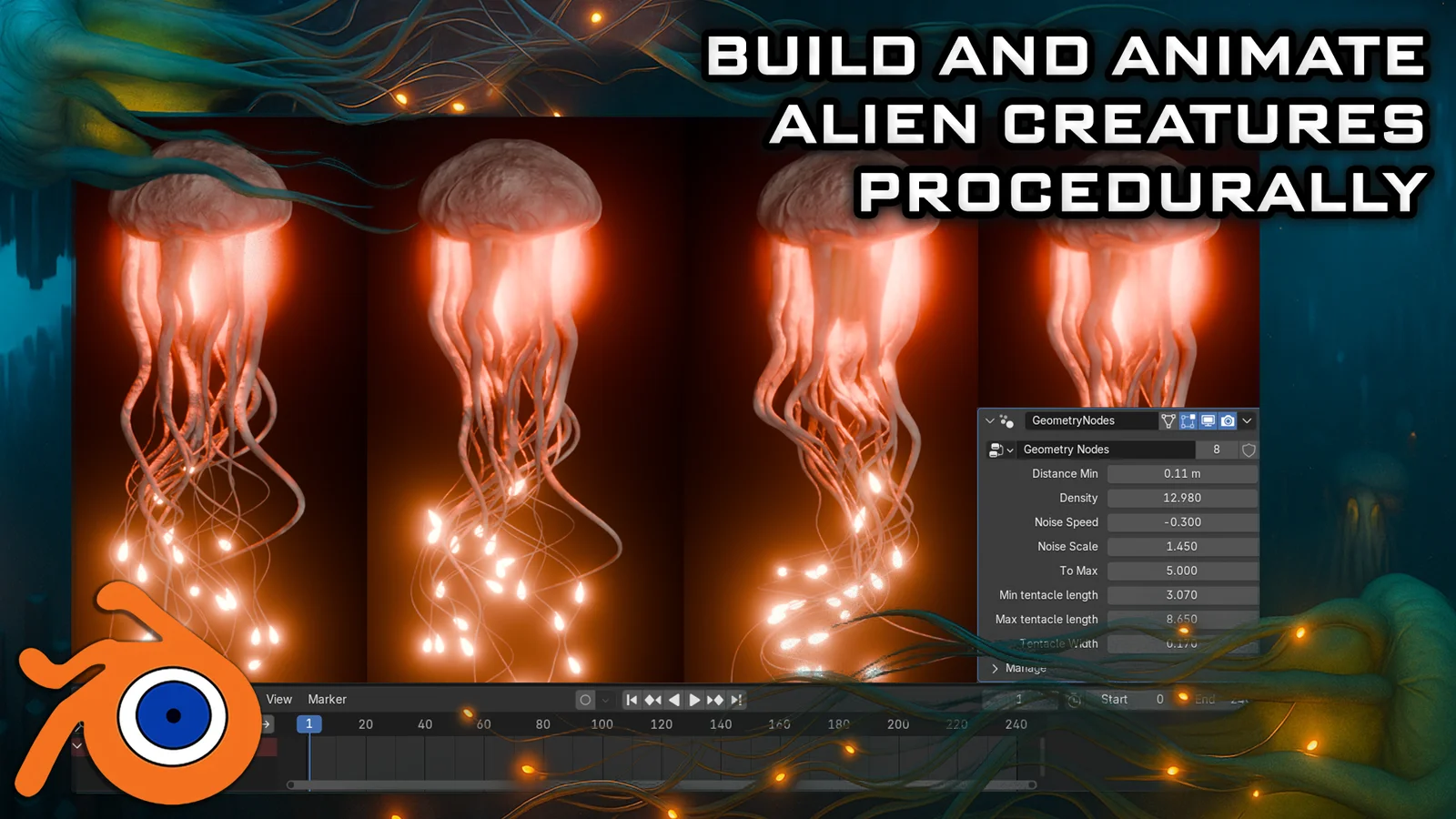
Task: Click the jump to last frame icon
Action: (x=736, y=701)
